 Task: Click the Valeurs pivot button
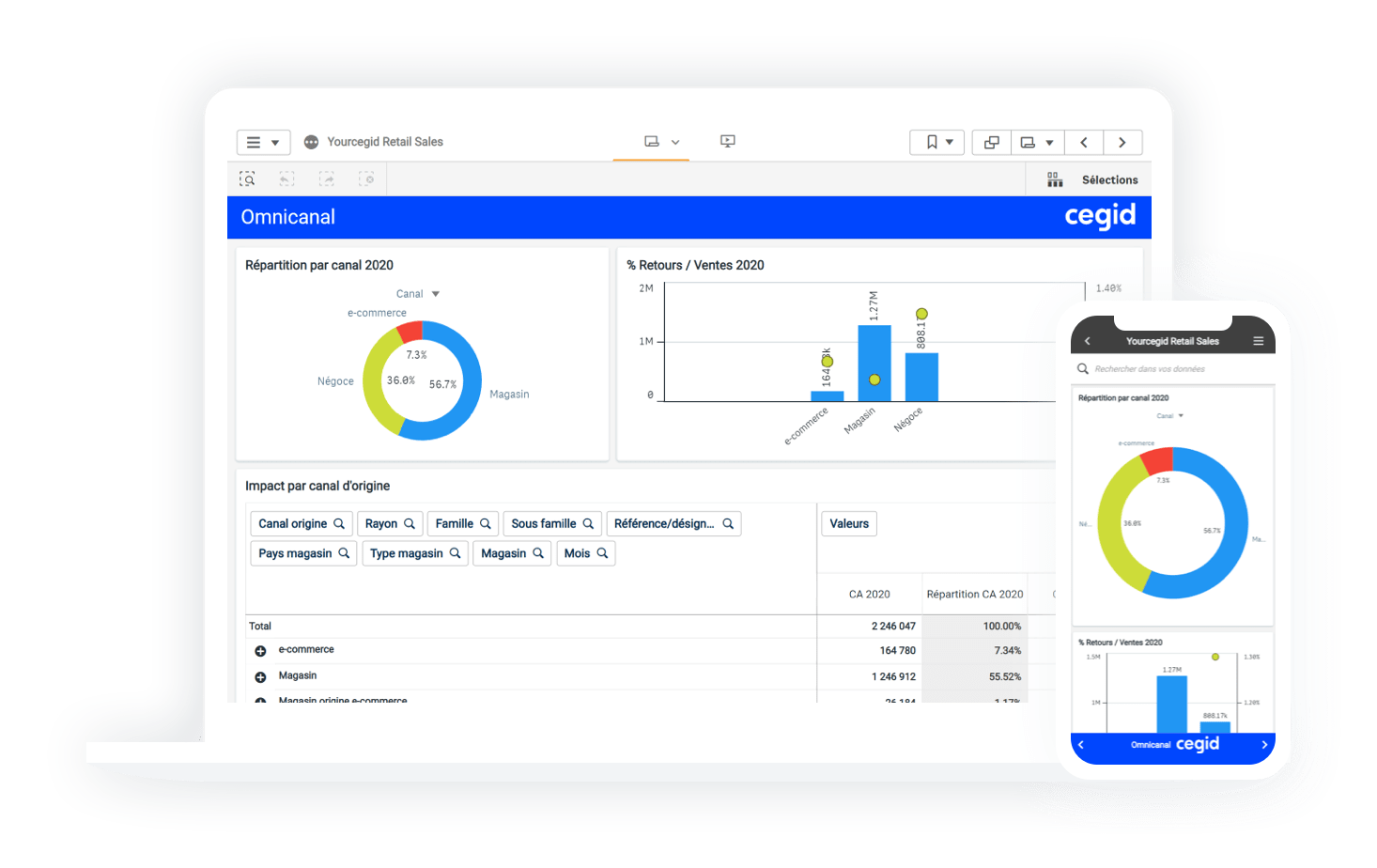pyautogui.click(x=849, y=524)
